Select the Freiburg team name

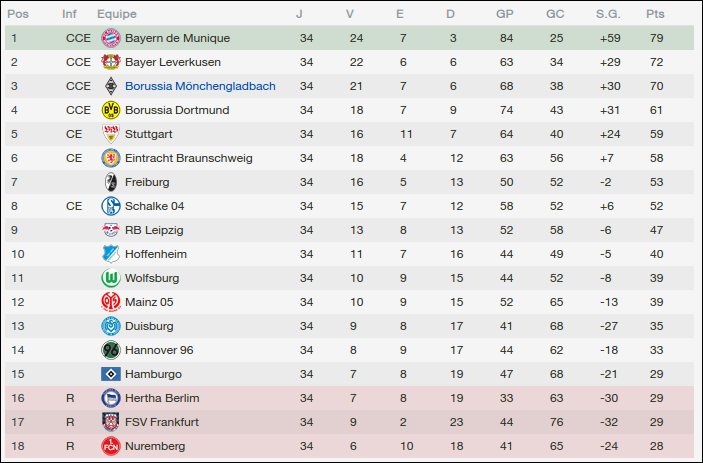pyautogui.click(x=147, y=182)
